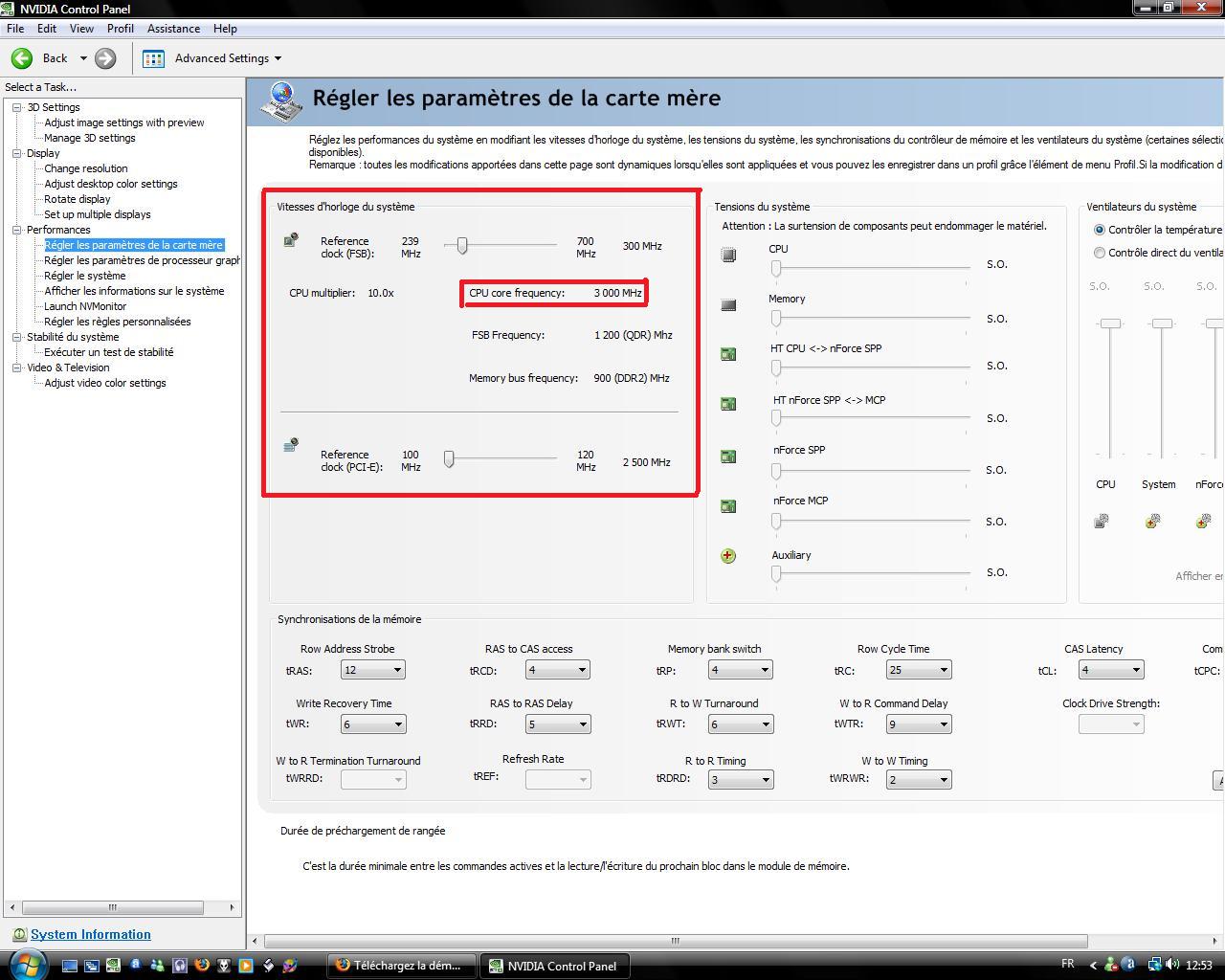
Task: Select Launch NVMonitor tree item
Action: pos(85,306)
